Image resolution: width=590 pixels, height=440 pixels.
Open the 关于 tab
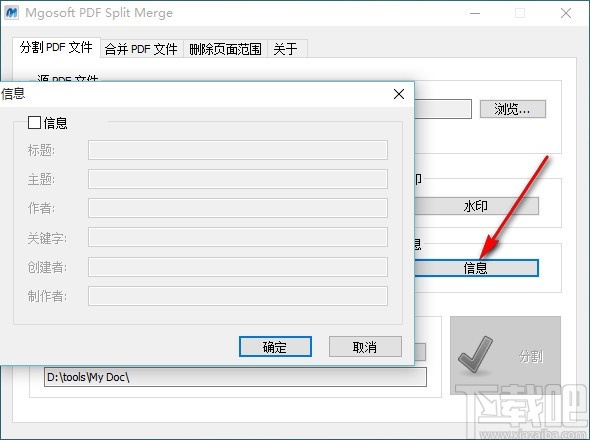(x=286, y=49)
